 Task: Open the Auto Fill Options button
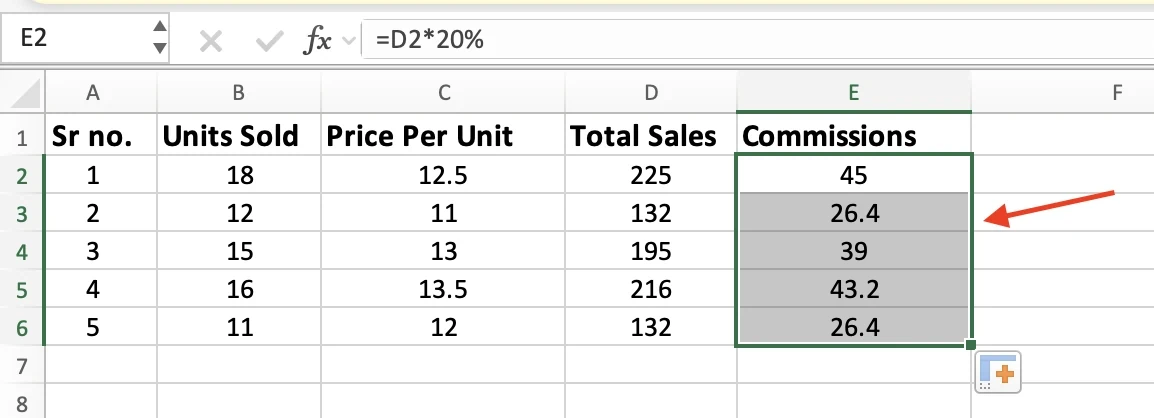point(998,372)
